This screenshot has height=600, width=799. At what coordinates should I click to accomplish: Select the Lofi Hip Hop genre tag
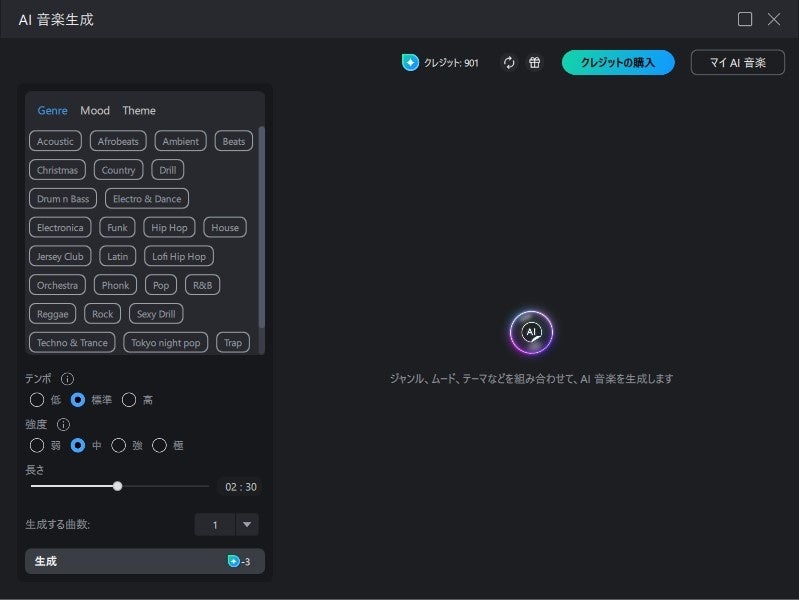pyautogui.click(x=178, y=256)
